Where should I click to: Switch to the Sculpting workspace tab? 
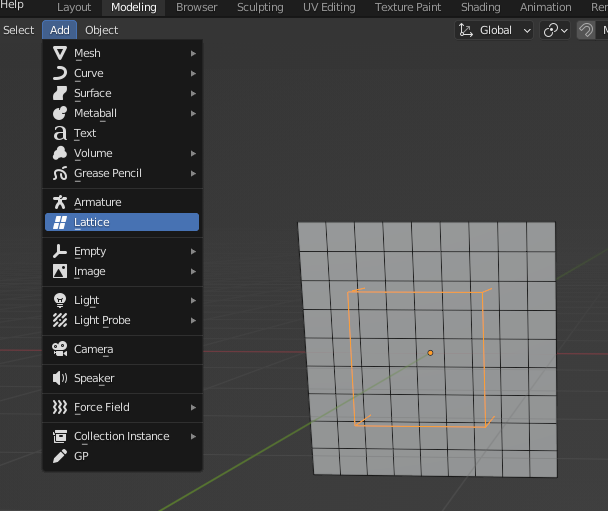(259, 7)
